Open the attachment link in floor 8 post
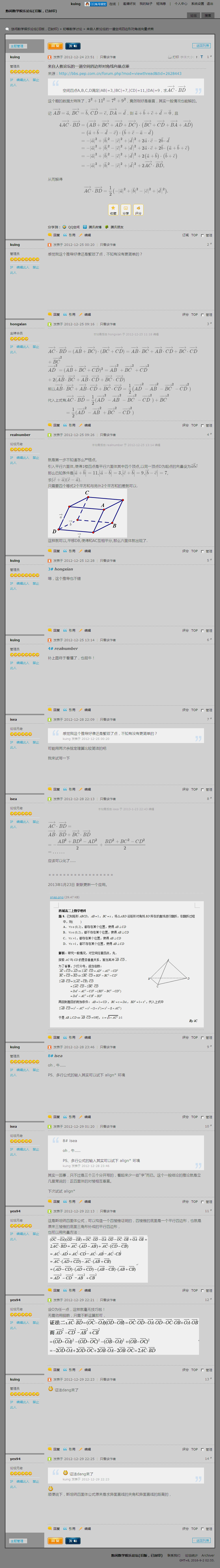The width and height of the screenshot is (220, 1568). 57,897
